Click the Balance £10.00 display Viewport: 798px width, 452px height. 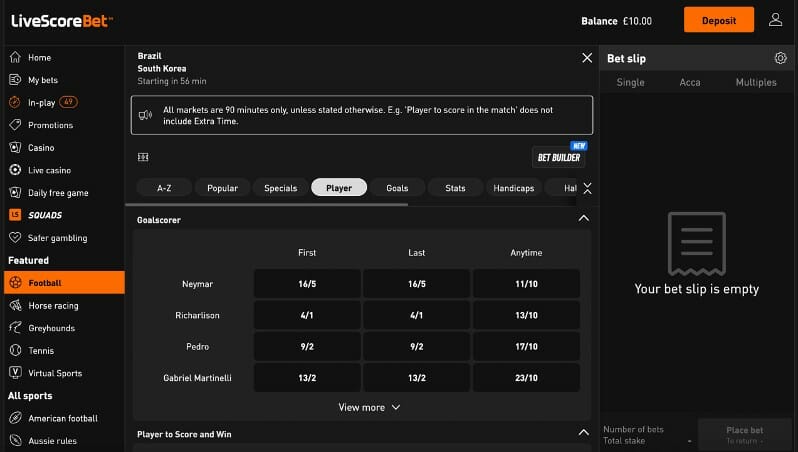point(616,21)
